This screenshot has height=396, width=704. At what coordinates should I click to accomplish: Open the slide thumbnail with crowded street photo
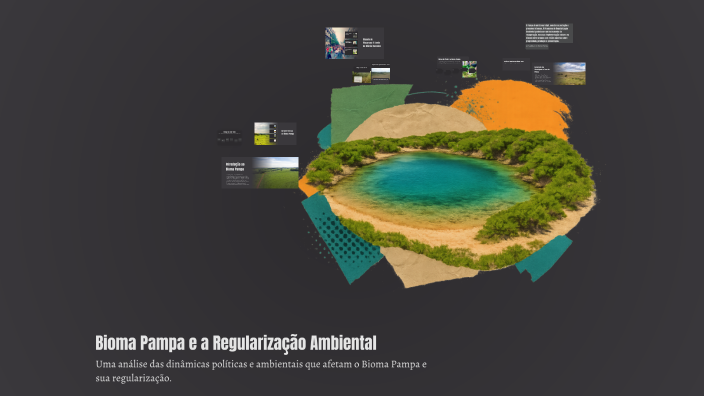(354, 43)
